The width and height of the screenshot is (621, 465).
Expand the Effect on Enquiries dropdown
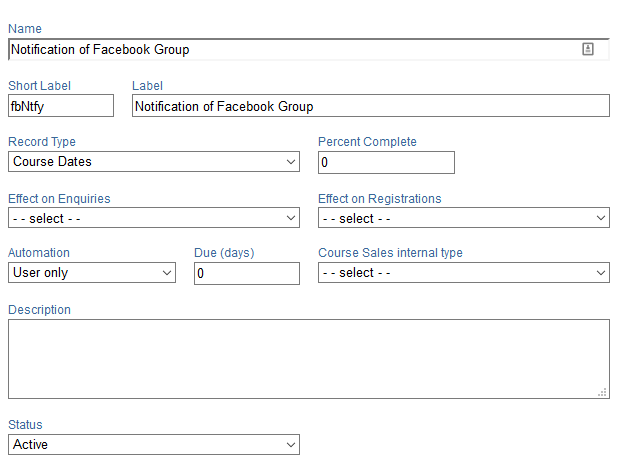[154, 218]
